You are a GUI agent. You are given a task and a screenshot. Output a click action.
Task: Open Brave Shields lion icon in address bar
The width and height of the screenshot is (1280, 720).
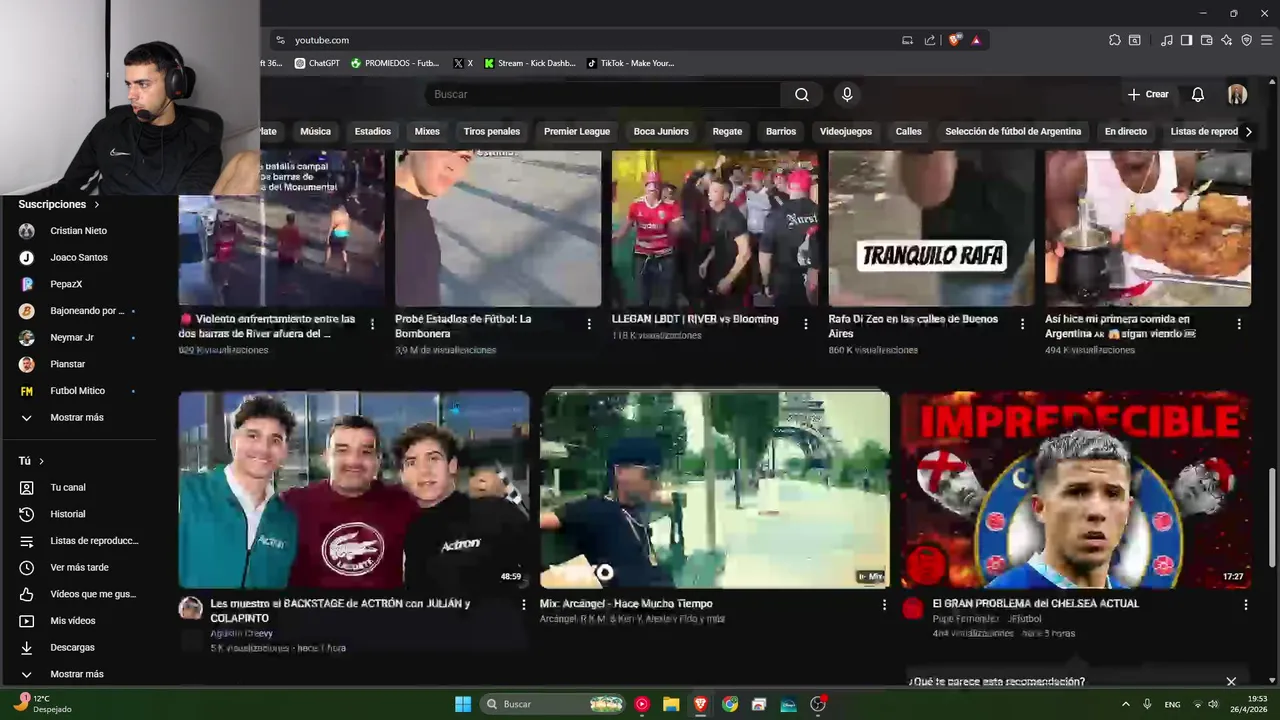coord(955,40)
